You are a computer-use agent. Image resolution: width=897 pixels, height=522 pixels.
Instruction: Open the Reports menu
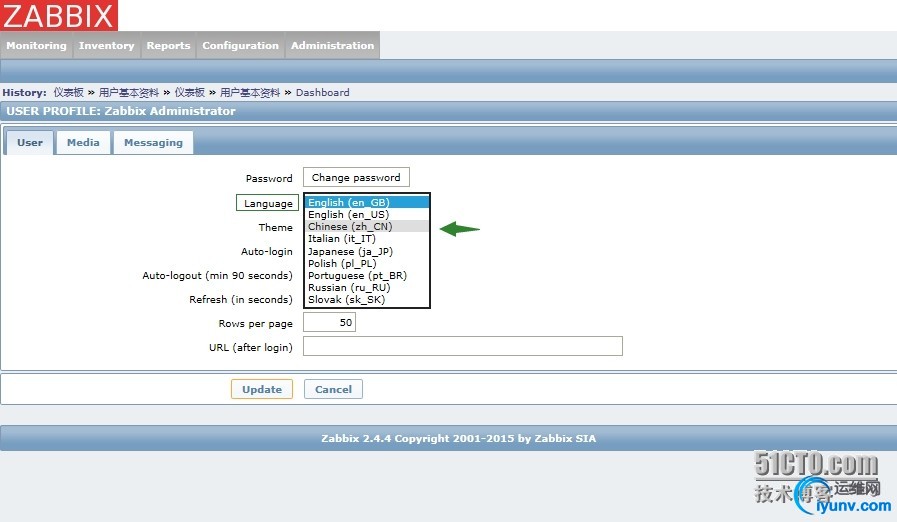click(x=168, y=45)
